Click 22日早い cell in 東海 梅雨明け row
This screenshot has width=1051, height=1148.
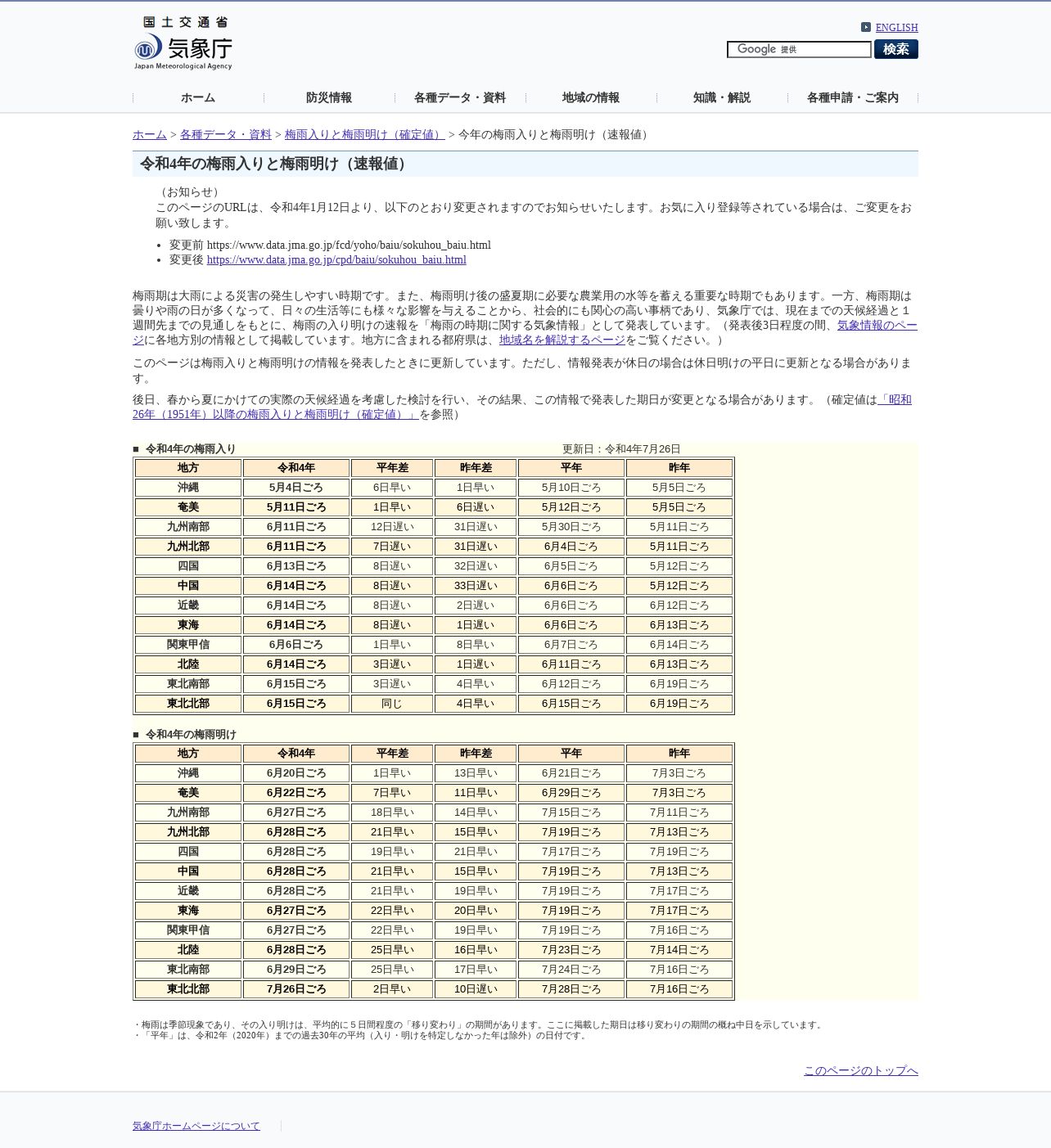pos(392,911)
